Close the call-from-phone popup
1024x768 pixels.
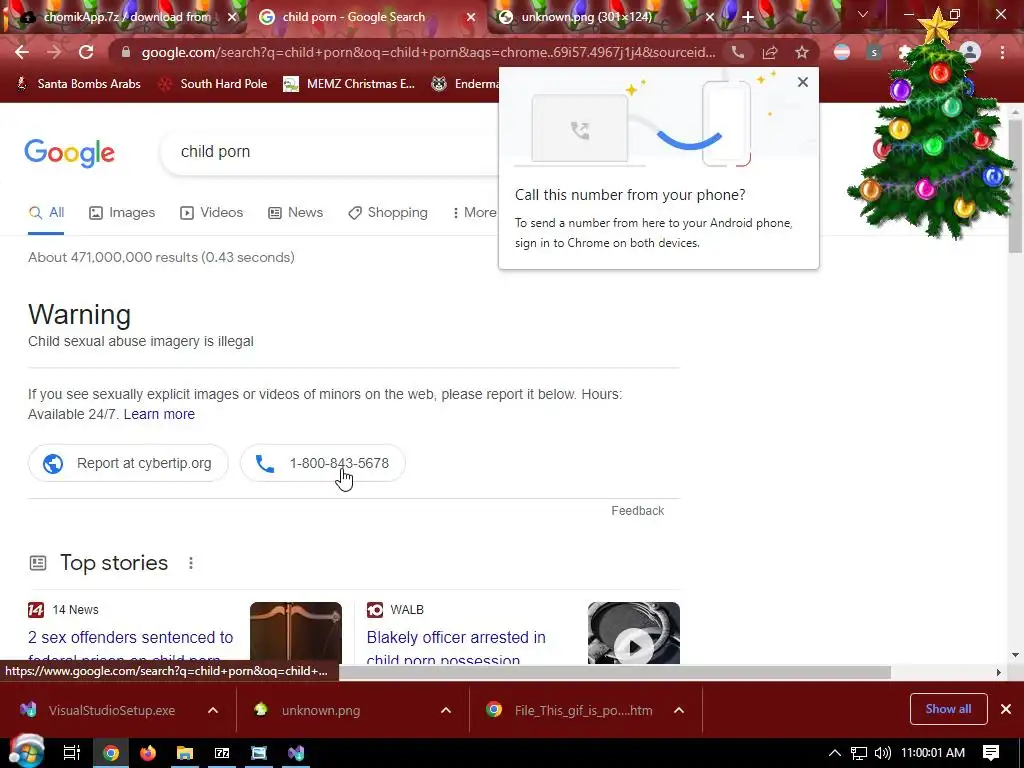point(803,82)
